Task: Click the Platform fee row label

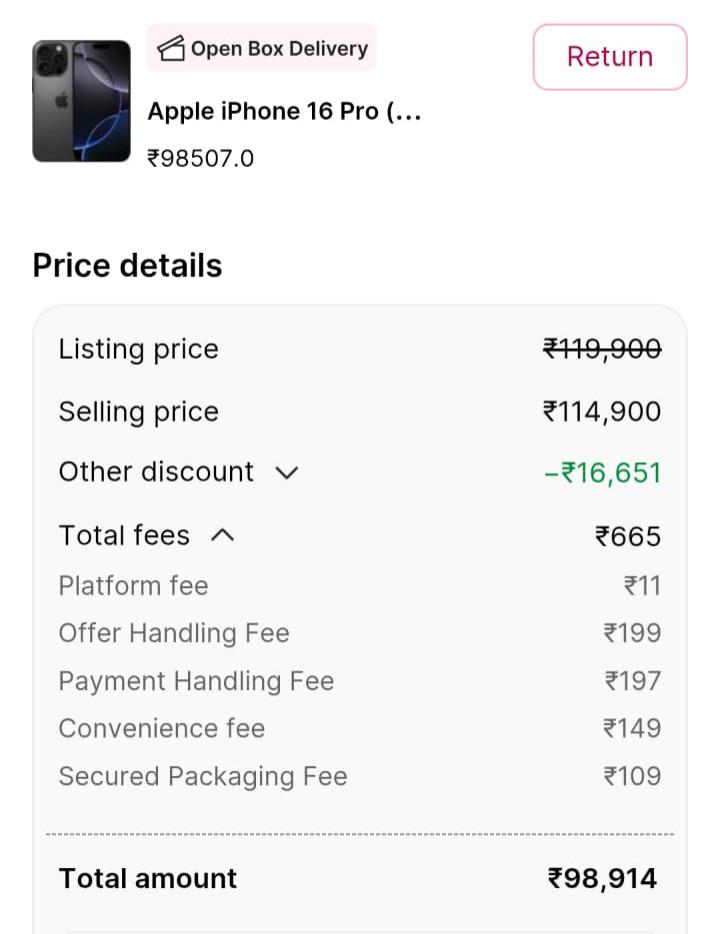Action: (133, 585)
